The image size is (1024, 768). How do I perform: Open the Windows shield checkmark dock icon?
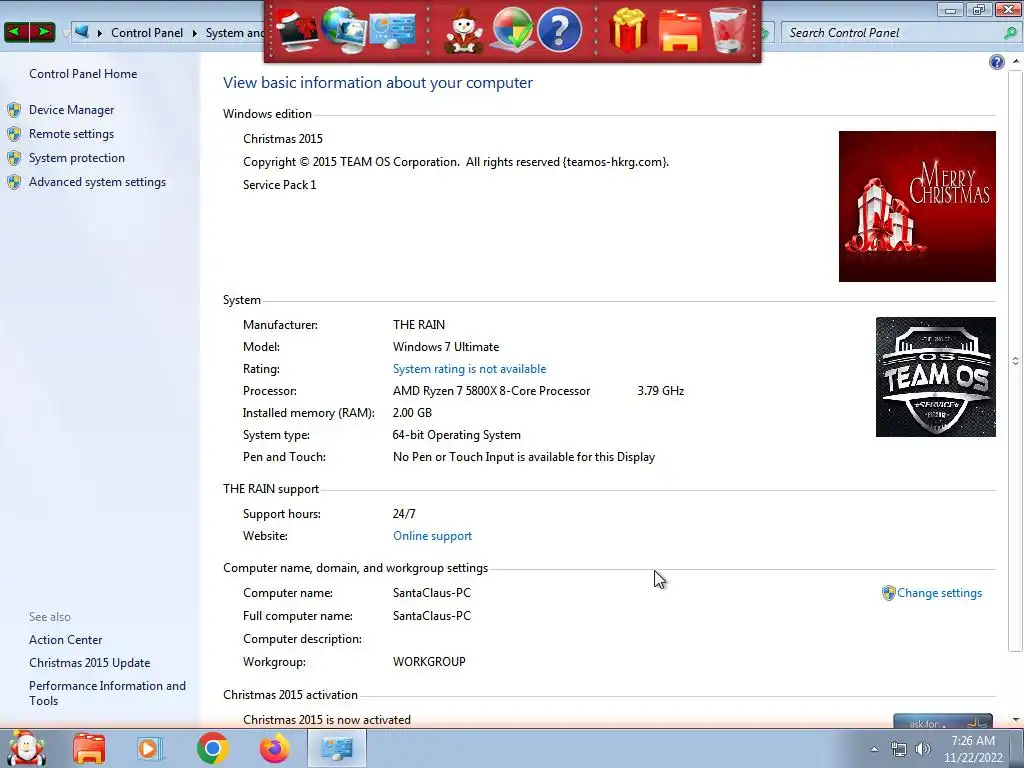[x=512, y=30]
